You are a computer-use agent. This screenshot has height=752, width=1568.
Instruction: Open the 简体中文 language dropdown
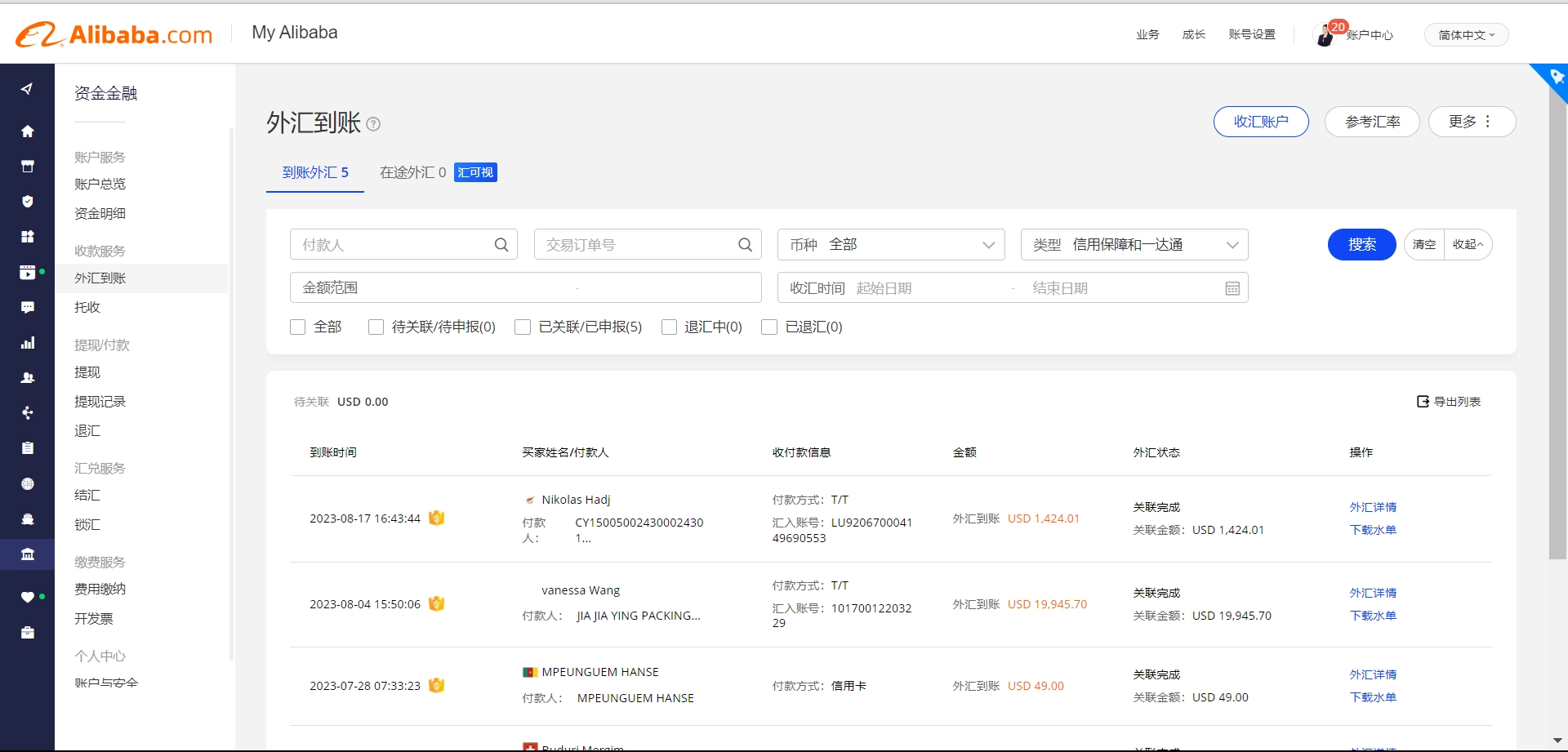(x=1466, y=35)
